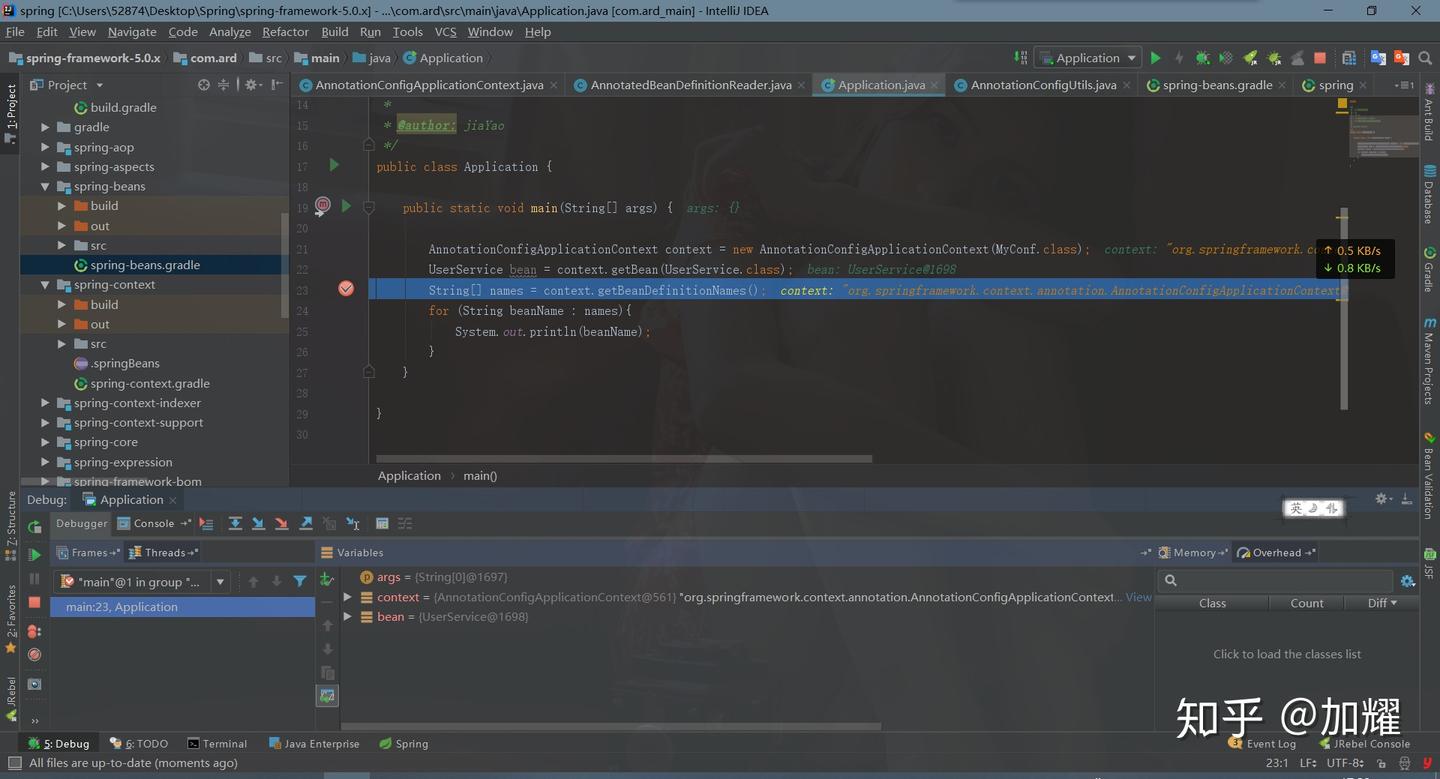This screenshot has width=1440, height=779.
Task: Click the Step Into debugger icon
Action: coord(258,523)
